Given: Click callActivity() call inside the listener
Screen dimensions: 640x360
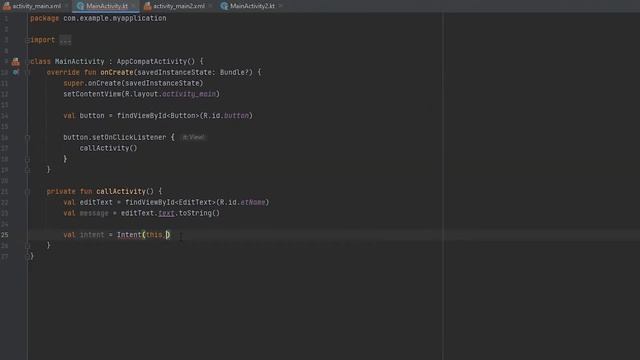Looking at the screenshot, I should (109, 148).
